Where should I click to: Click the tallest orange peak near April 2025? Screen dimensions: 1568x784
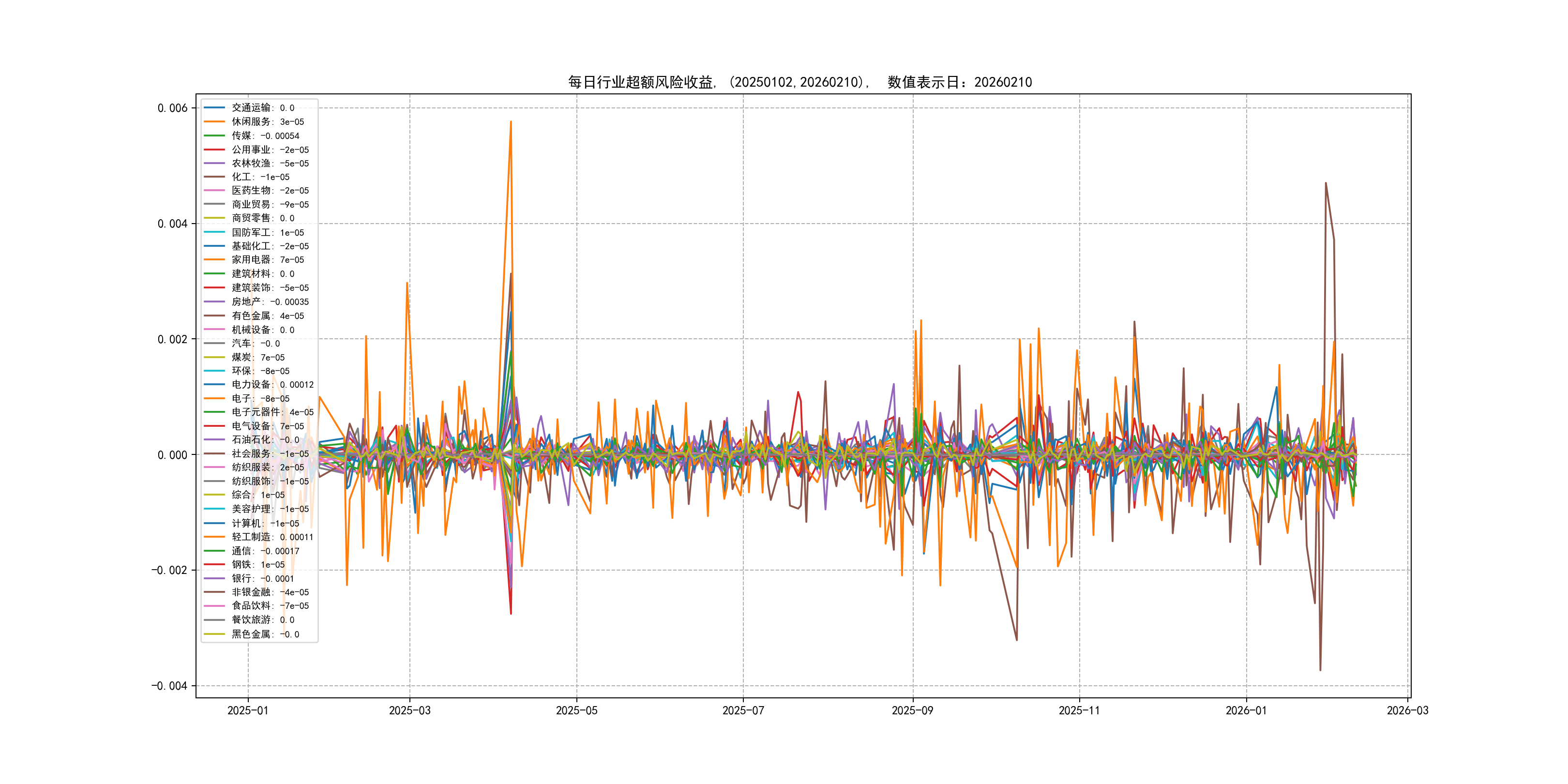[x=511, y=122]
